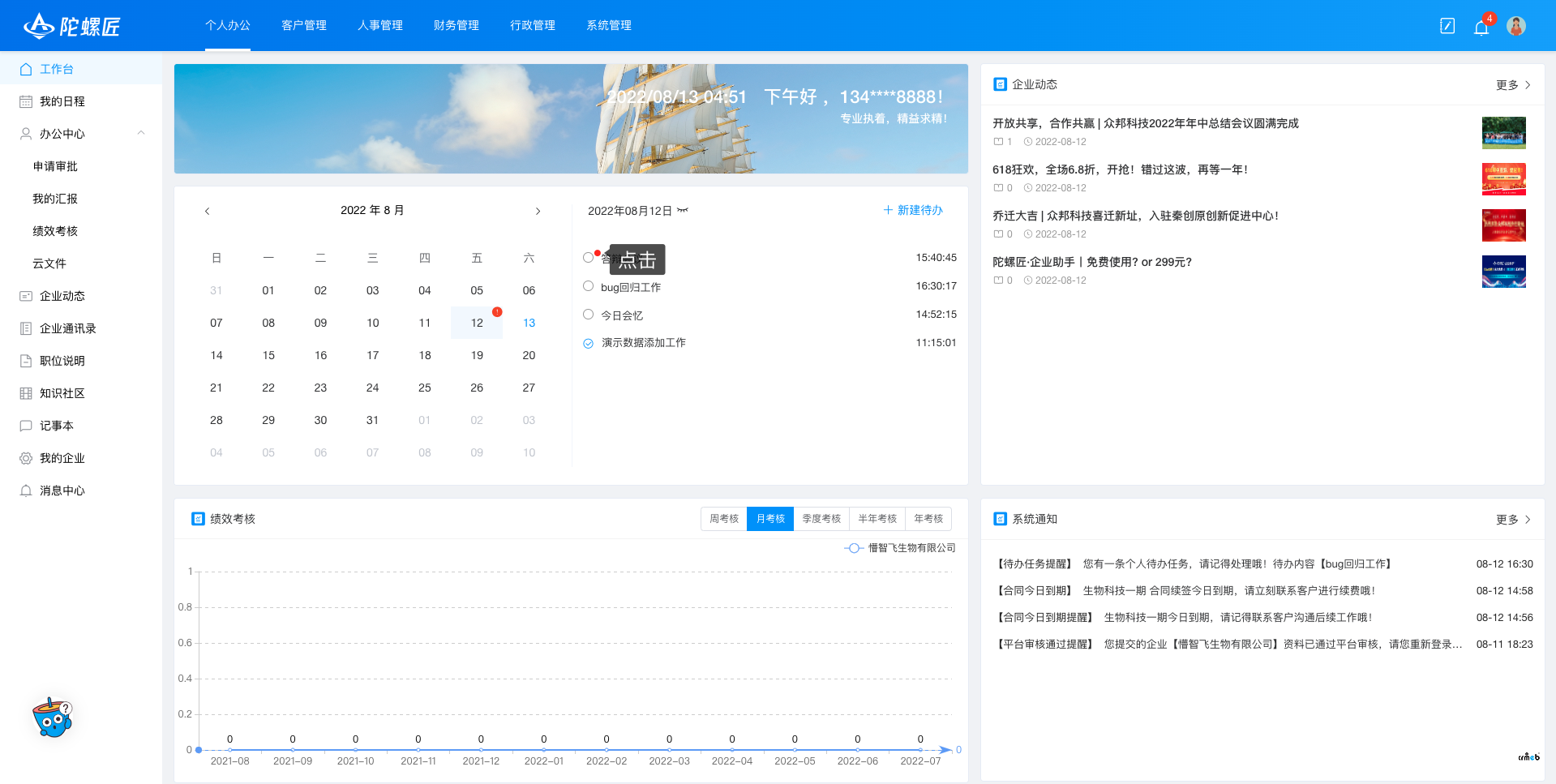Select 年考核 tab
The height and width of the screenshot is (784, 1556).
tap(928, 519)
